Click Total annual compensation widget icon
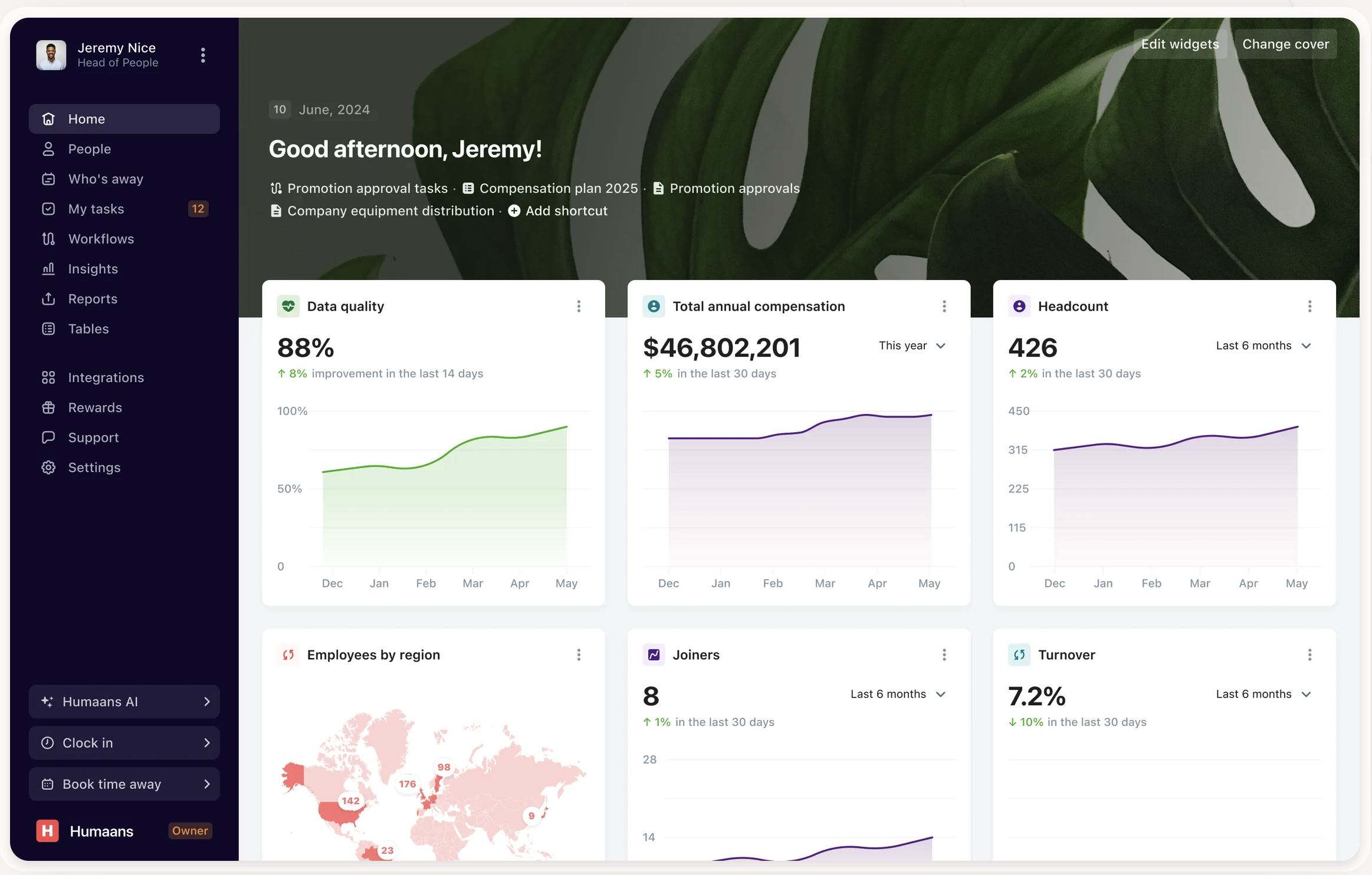This screenshot has width=1372, height=875. pos(654,306)
